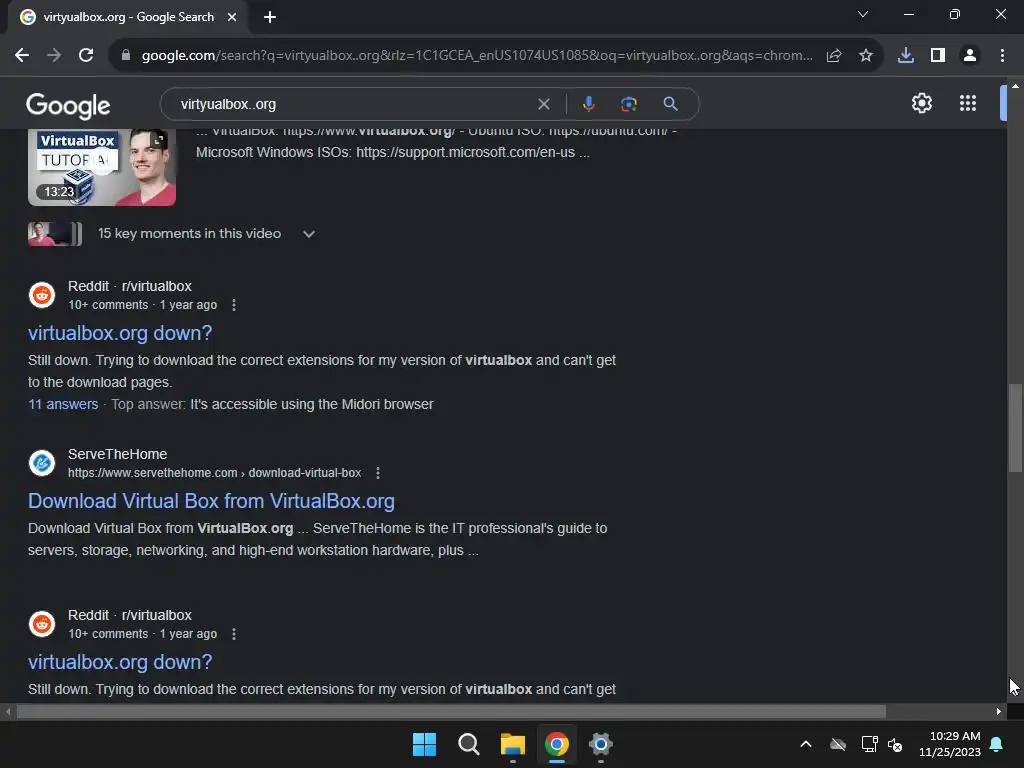Screen dimensions: 1024x768
Task: Click the address bar URL
Action: point(477,56)
